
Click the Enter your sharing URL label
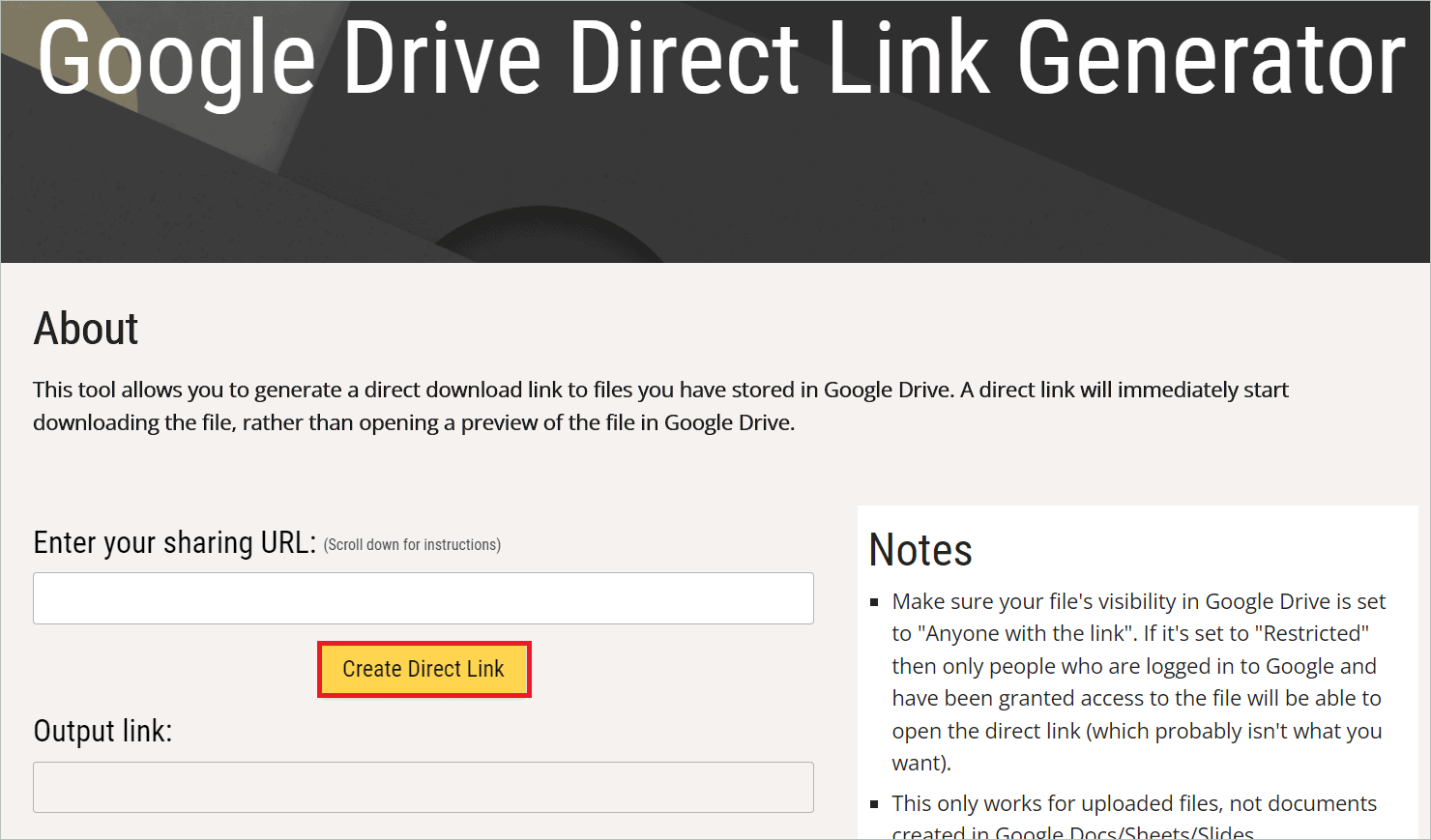click(172, 542)
